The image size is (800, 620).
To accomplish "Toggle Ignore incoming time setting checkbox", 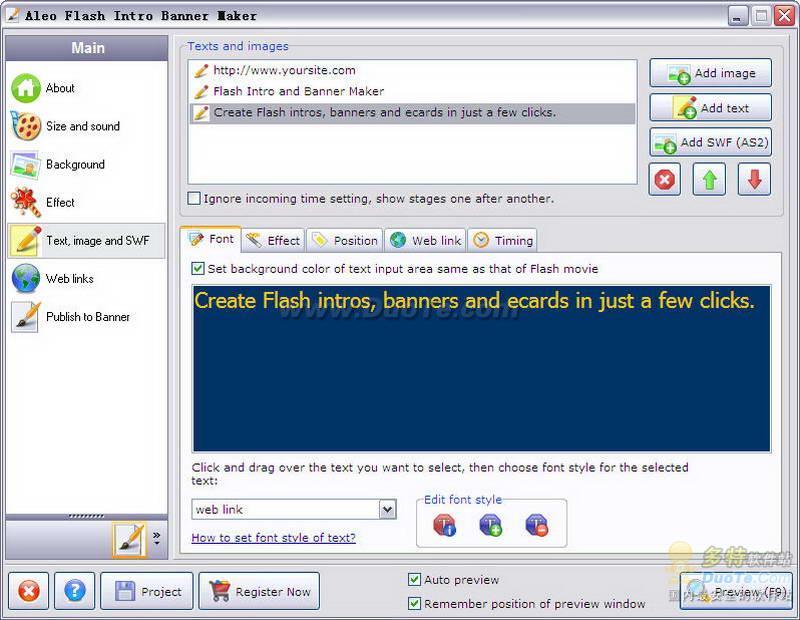I will (x=194, y=199).
